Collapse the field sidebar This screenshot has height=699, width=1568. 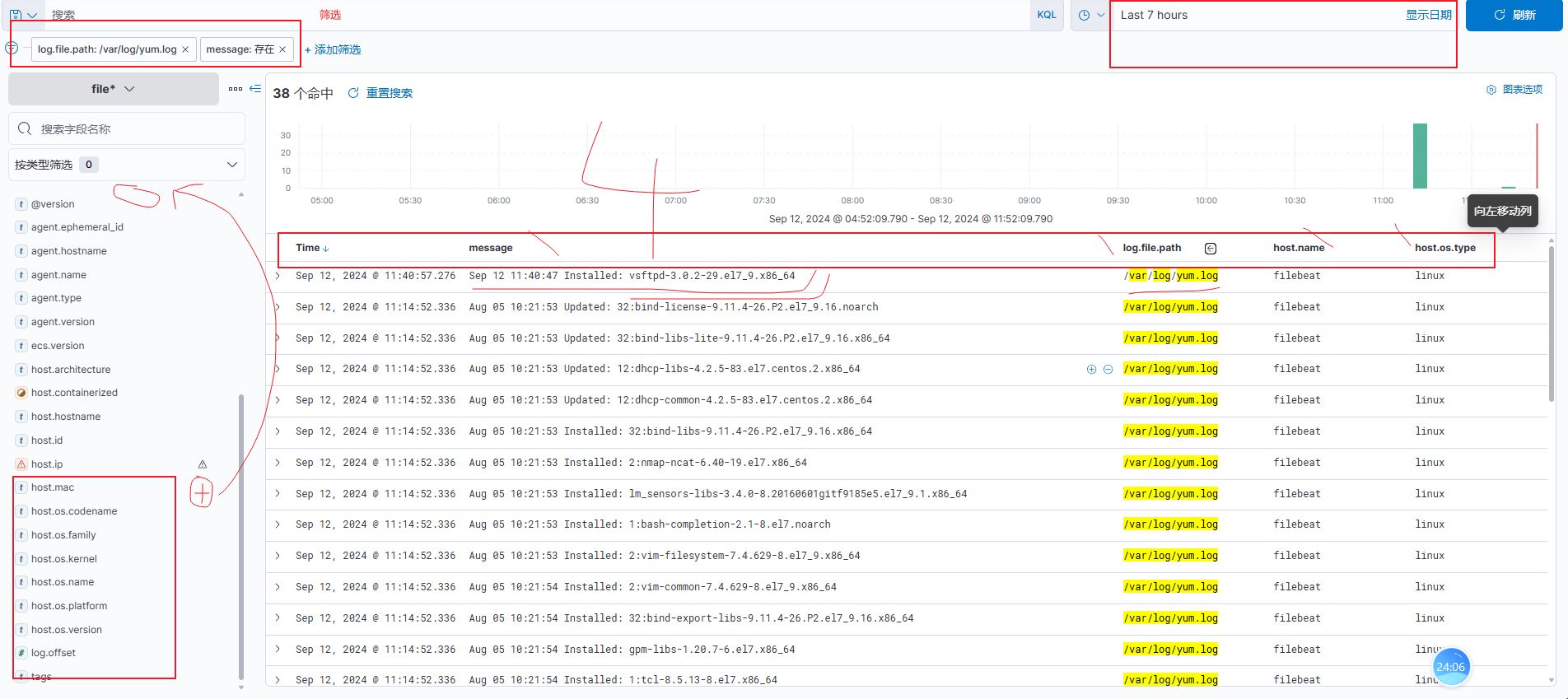(255, 89)
